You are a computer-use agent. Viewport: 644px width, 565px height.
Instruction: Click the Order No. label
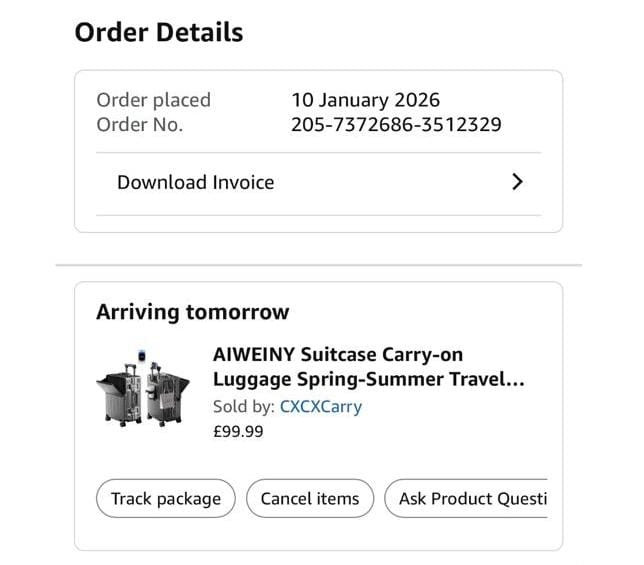coord(139,125)
